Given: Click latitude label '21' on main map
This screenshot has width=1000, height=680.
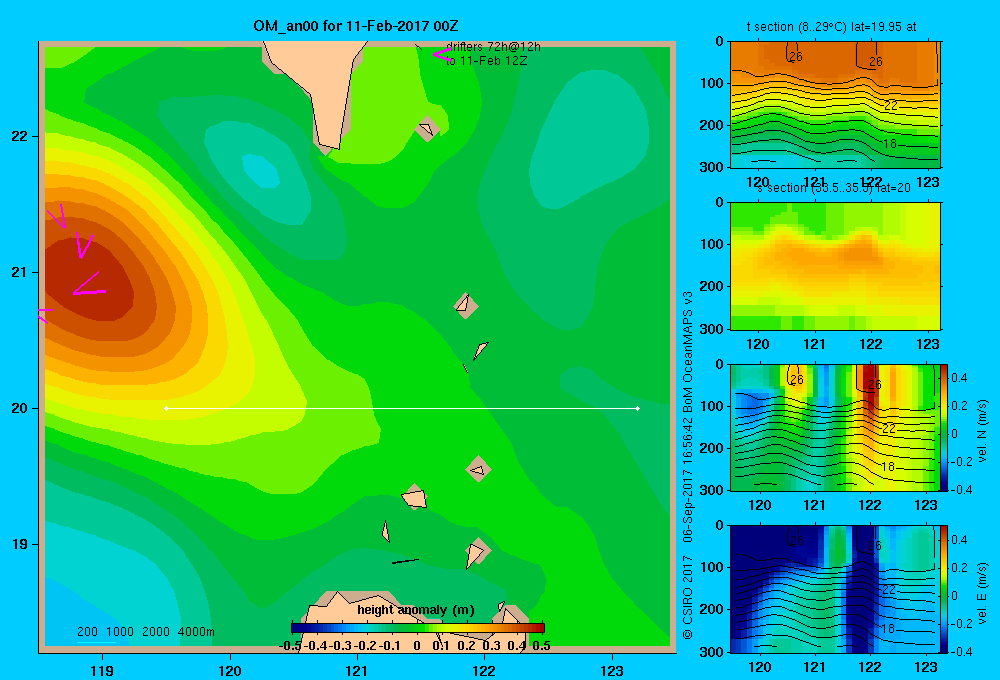Looking at the screenshot, I should (x=20, y=272).
